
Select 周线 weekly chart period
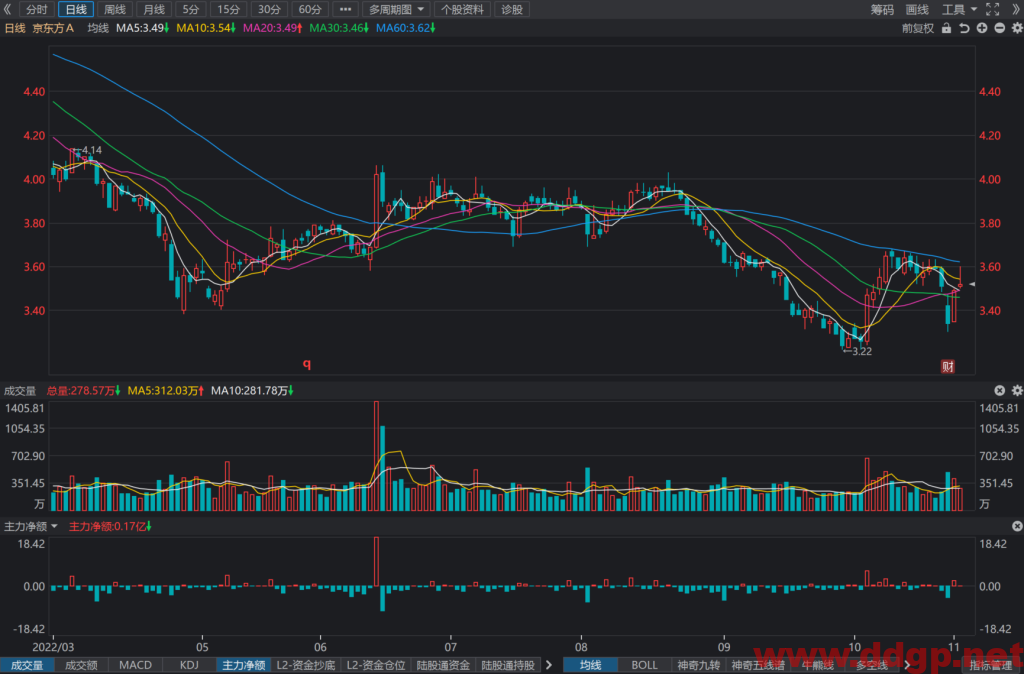click(x=115, y=9)
